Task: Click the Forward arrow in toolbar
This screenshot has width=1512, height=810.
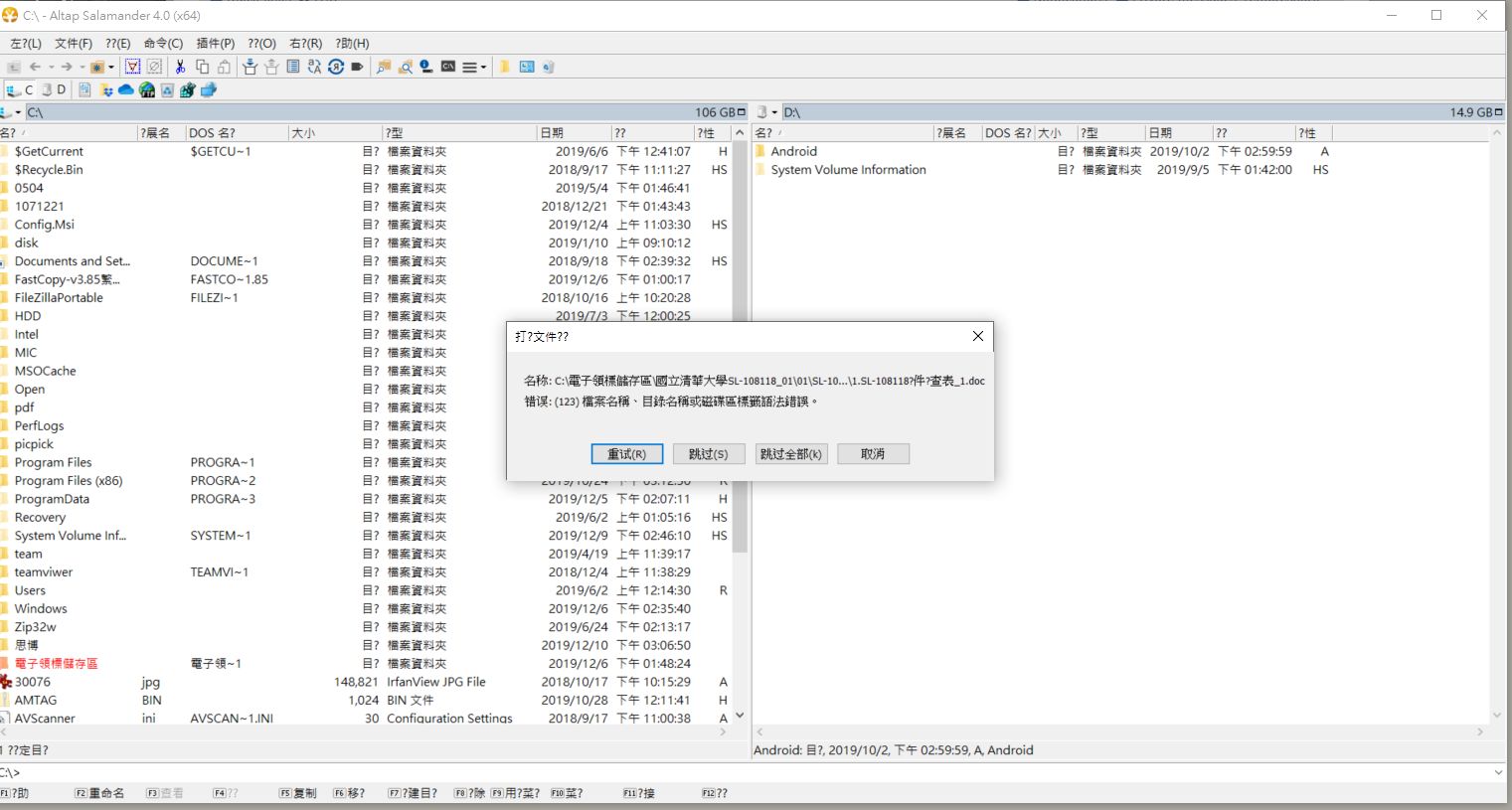Action: click(x=67, y=67)
